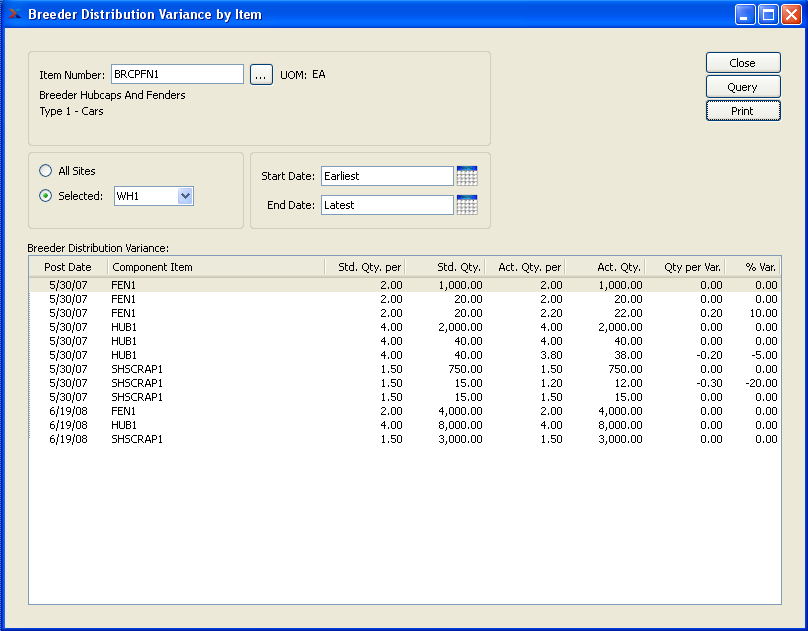Viewport: 808px width, 631px height.
Task: Select the SHSCRAP1 row with -20.00 variance
Action: tap(400, 383)
